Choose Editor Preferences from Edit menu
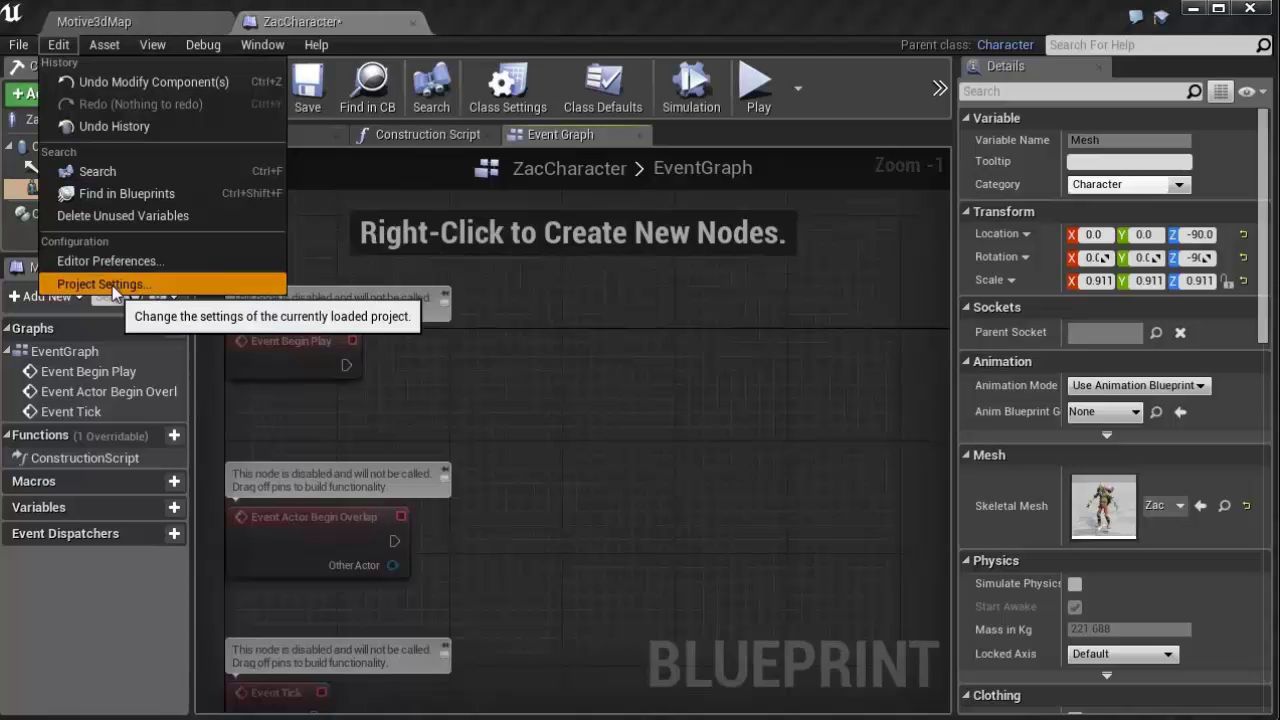The height and width of the screenshot is (720, 1280). pyautogui.click(x=108, y=261)
